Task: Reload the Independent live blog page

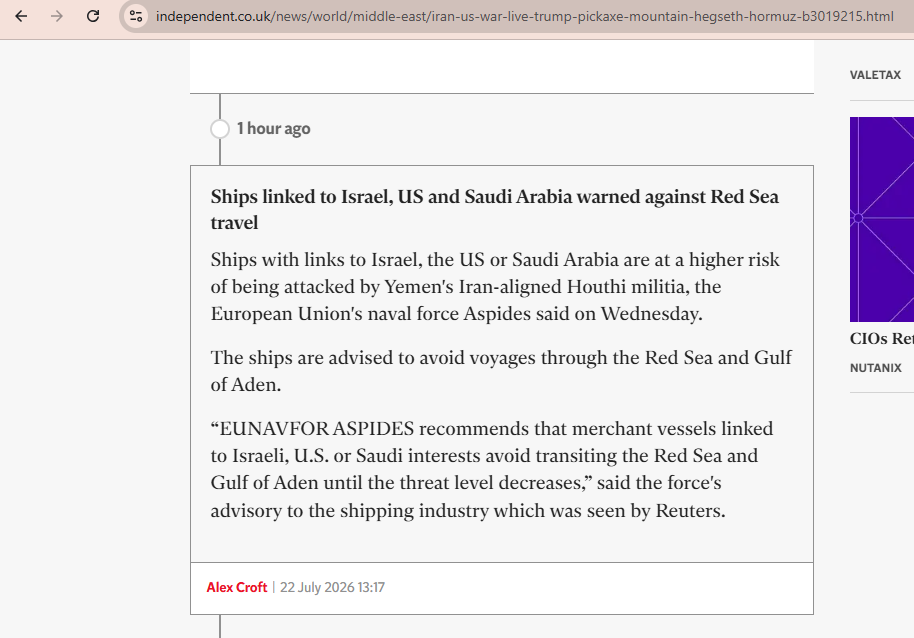Action: [x=93, y=16]
